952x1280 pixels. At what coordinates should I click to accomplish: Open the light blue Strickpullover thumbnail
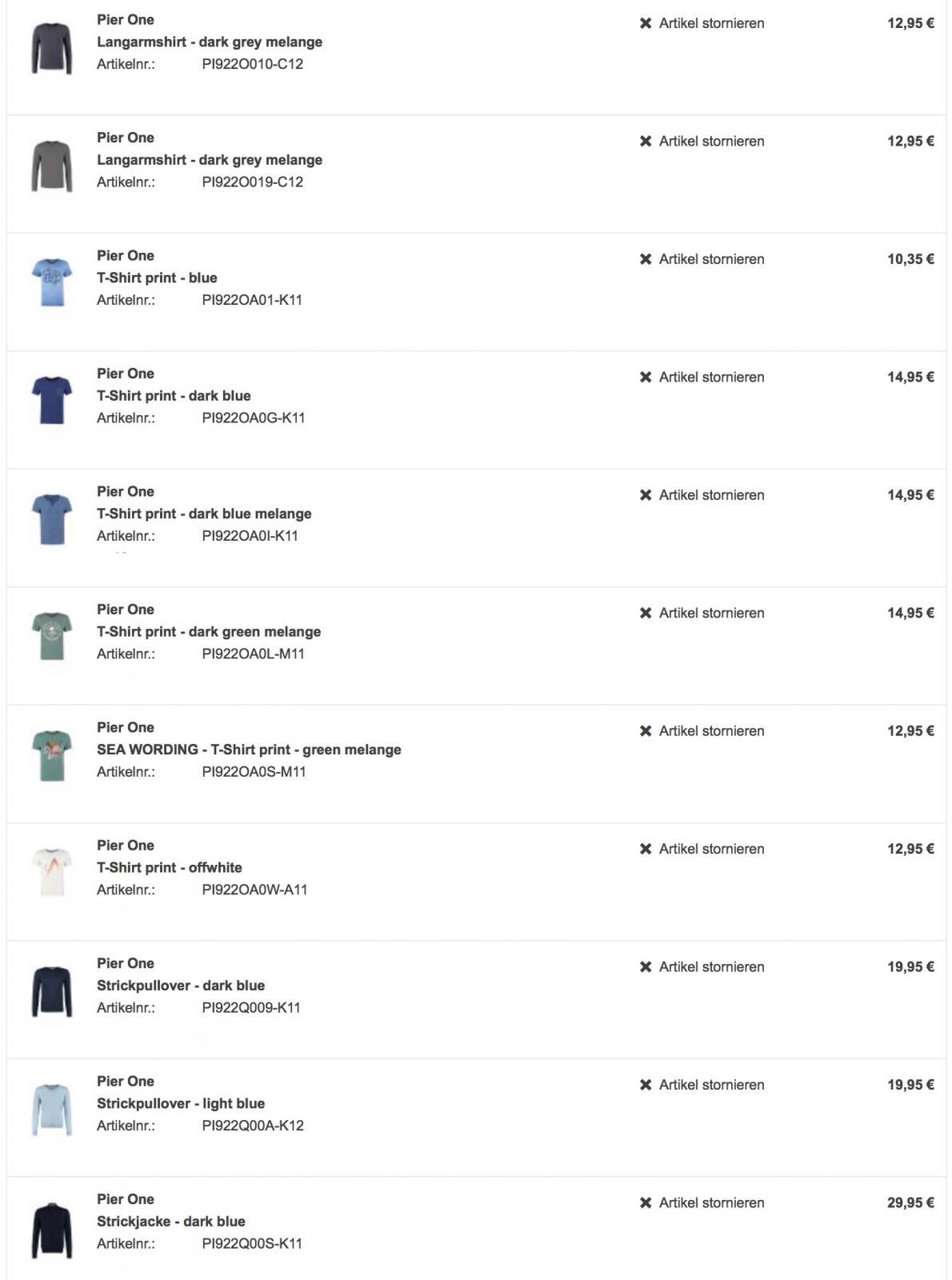pyautogui.click(x=52, y=1108)
